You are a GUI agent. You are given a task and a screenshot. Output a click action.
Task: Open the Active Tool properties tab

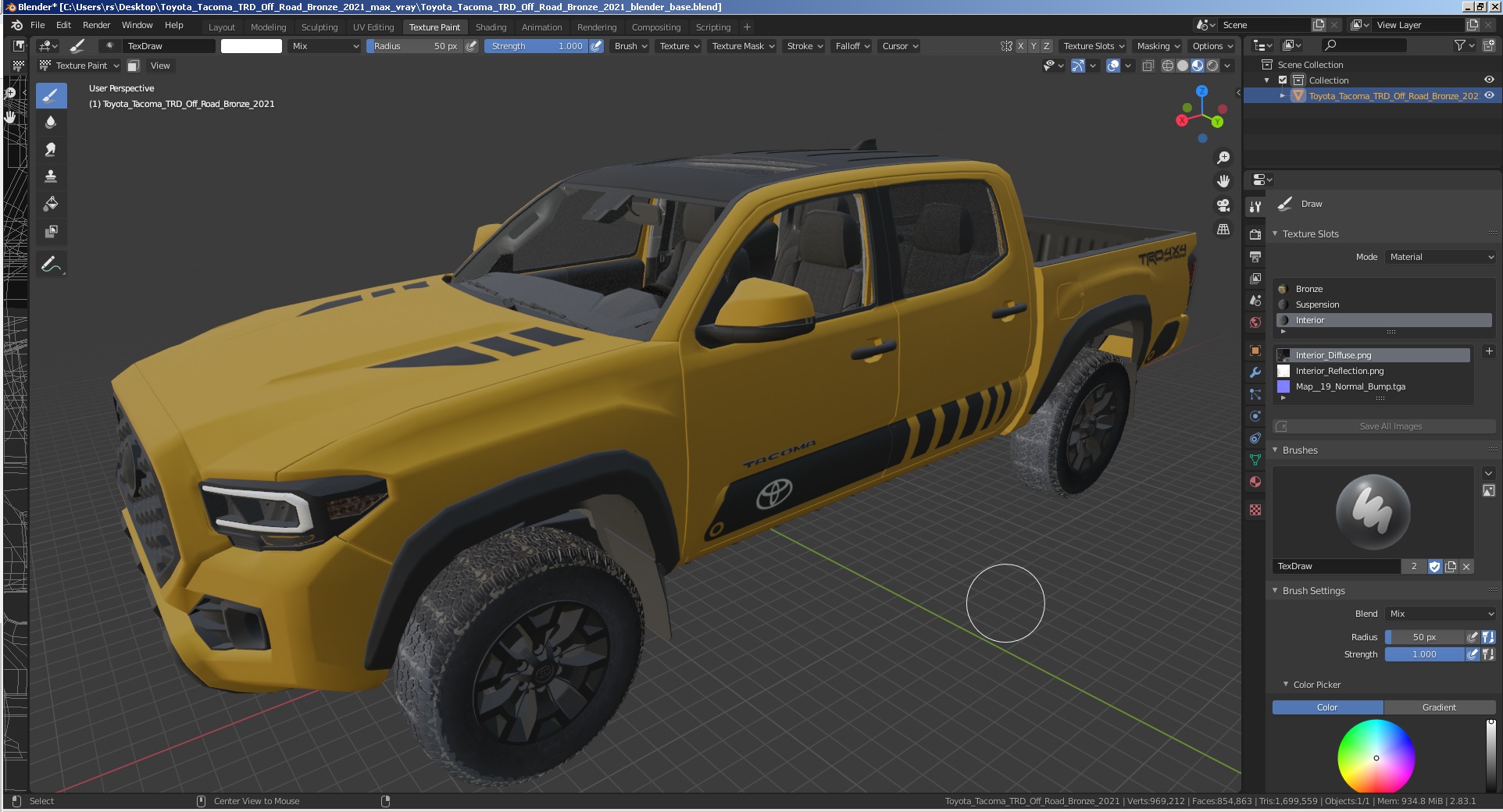(x=1255, y=207)
